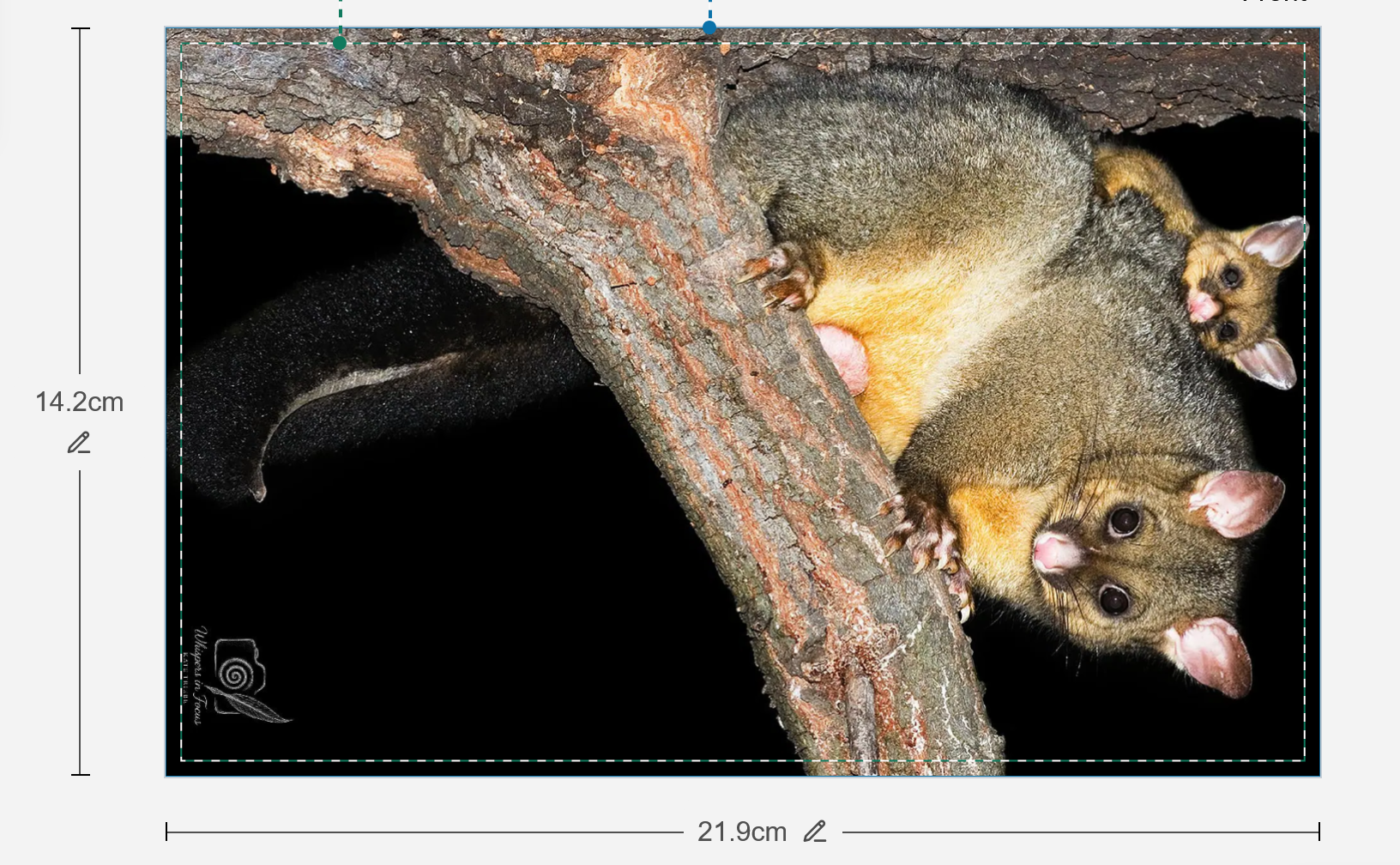The height and width of the screenshot is (865, 1400).
Task: Click the 14.2cm height dimension label
Action: click(79, 402)
